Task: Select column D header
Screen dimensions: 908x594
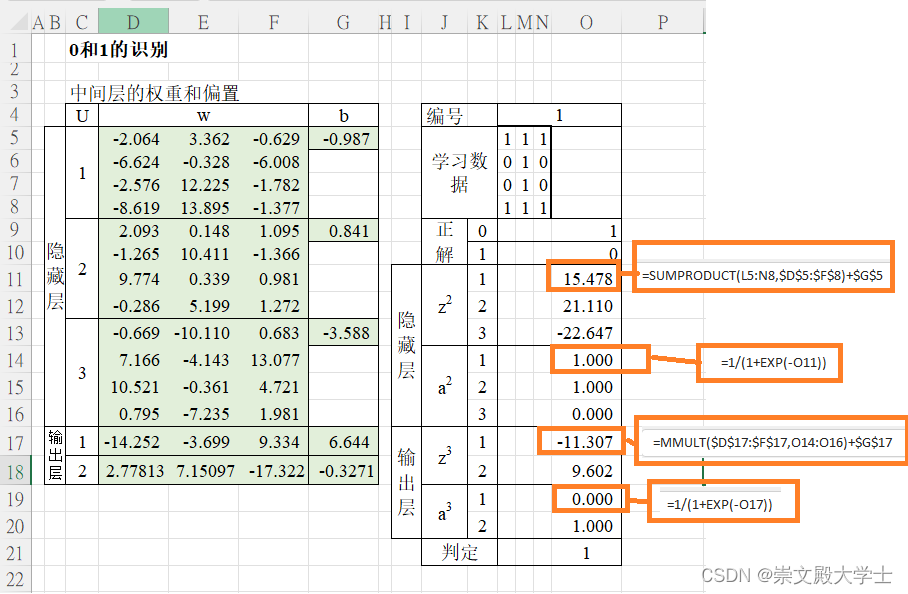Action: click(134, 22)
